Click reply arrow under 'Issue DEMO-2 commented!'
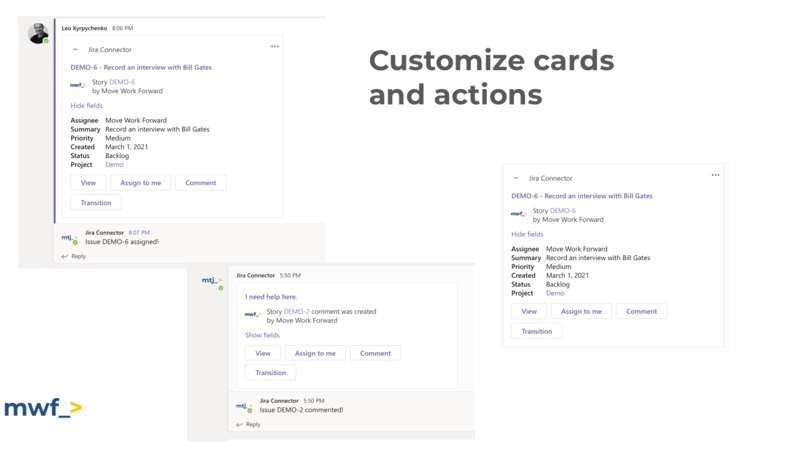 [x=239, y=424]
